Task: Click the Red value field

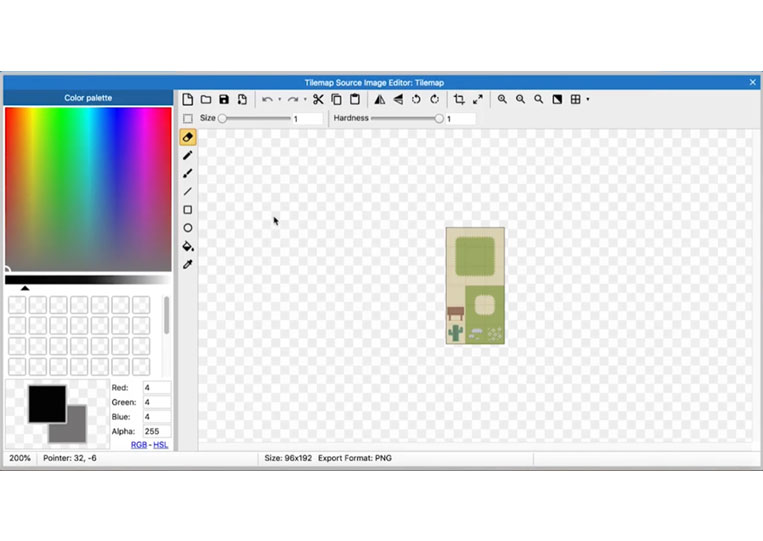Action: tap(157, 388)
